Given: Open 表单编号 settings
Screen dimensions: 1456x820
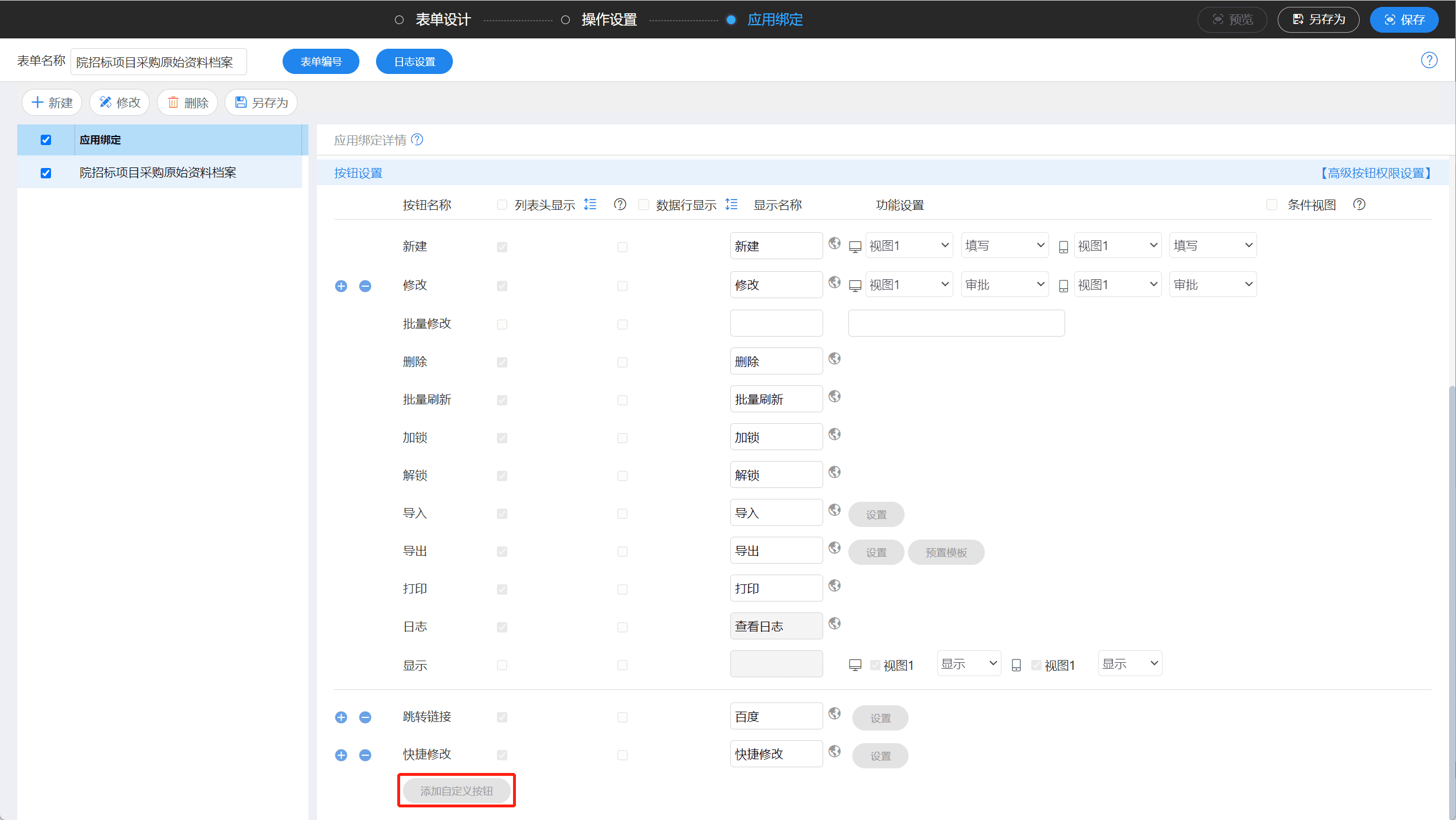Looking at the screenshot, I should pos(321,61).
